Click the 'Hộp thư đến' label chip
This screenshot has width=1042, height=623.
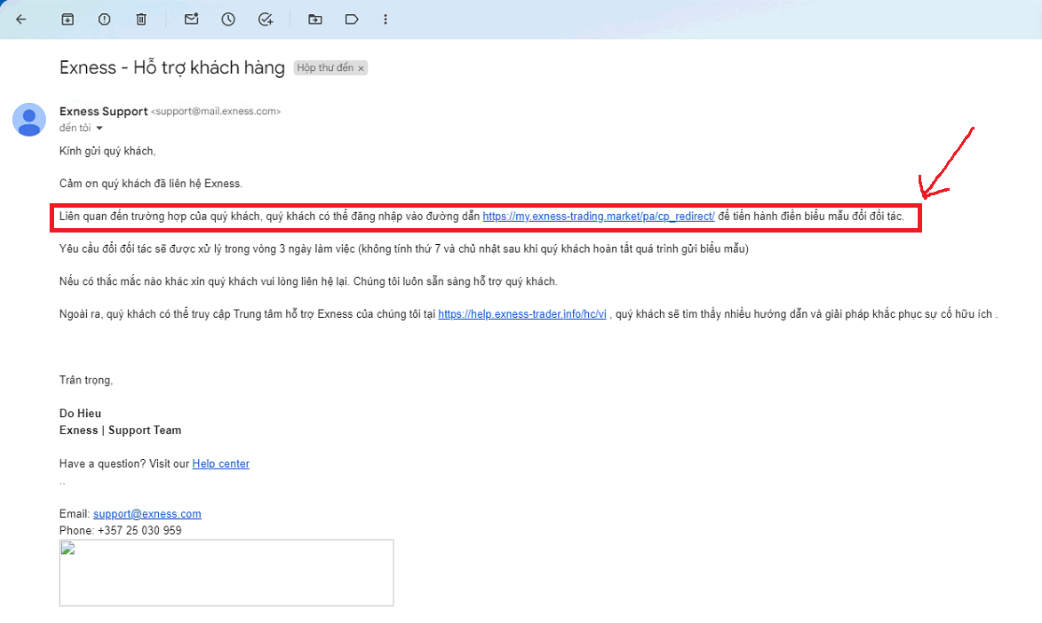[x=326, y=68]
